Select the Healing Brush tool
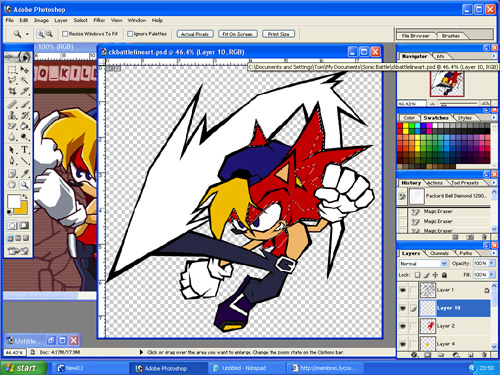The height and width of the screenshot is (375, 500). (x=12, y=105)
